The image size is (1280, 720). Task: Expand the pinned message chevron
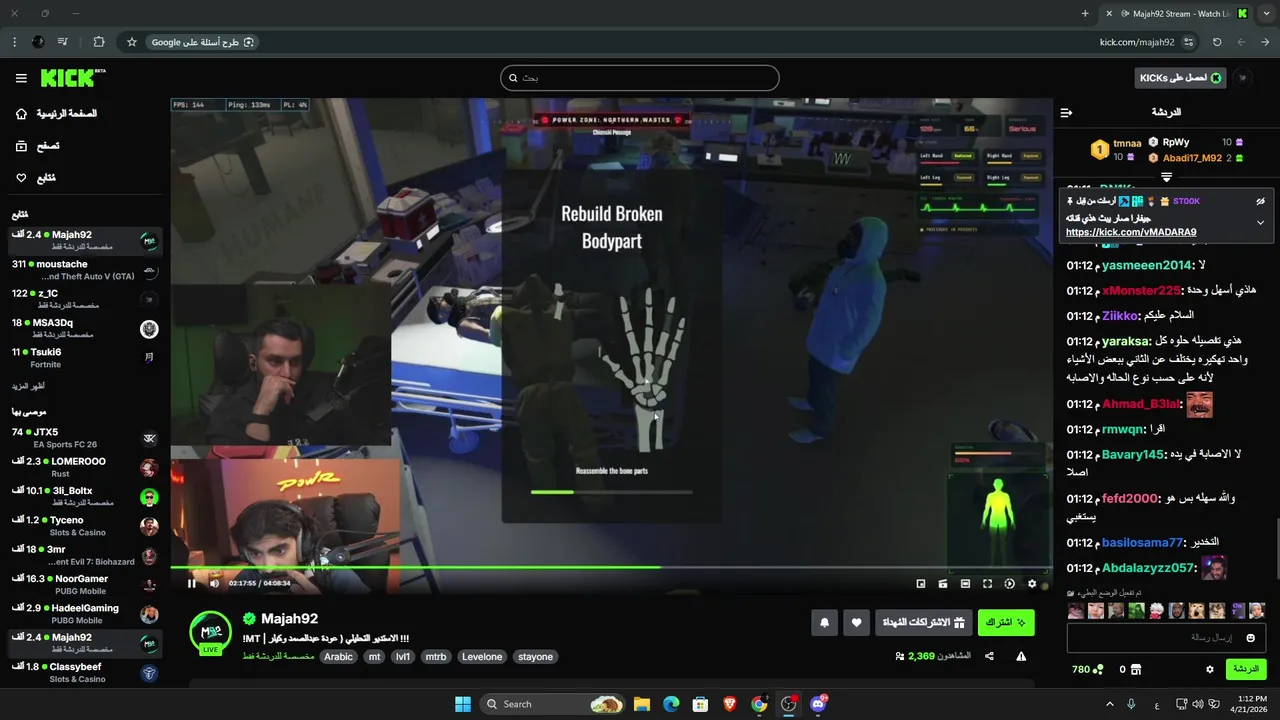1260,222
